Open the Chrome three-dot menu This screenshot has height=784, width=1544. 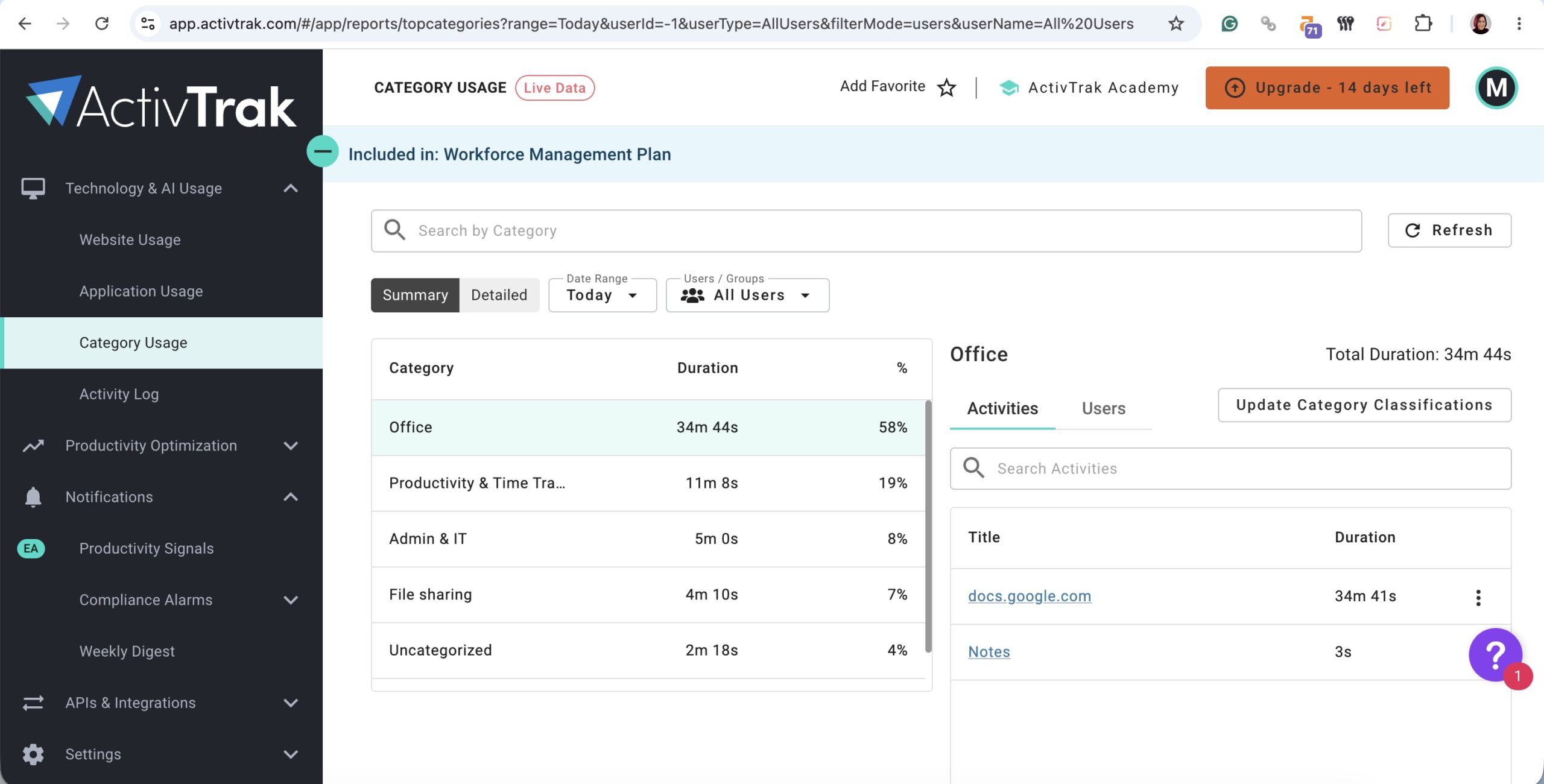1519,24
